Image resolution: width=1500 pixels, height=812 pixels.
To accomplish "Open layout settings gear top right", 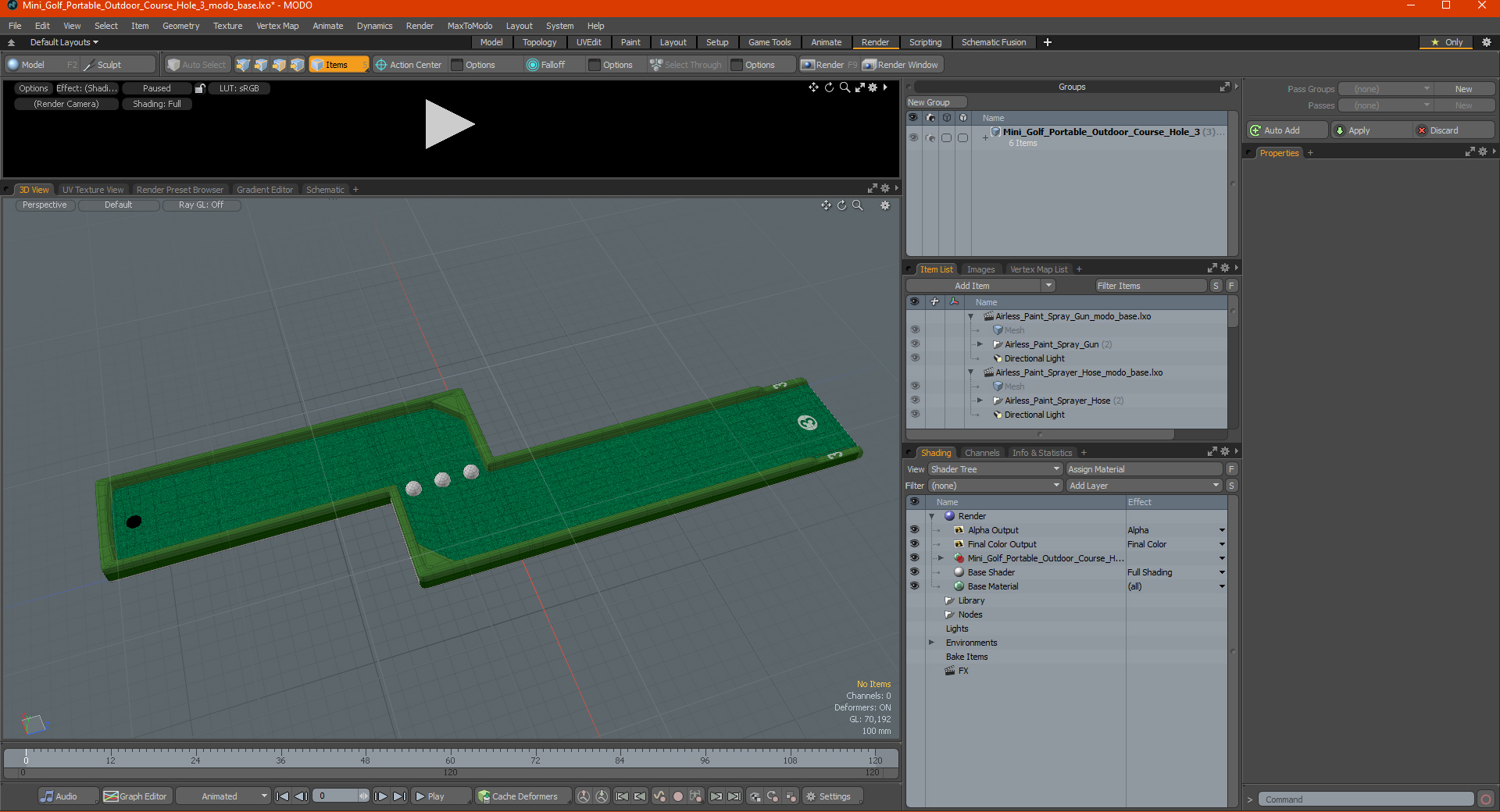I will point(1486,42).
